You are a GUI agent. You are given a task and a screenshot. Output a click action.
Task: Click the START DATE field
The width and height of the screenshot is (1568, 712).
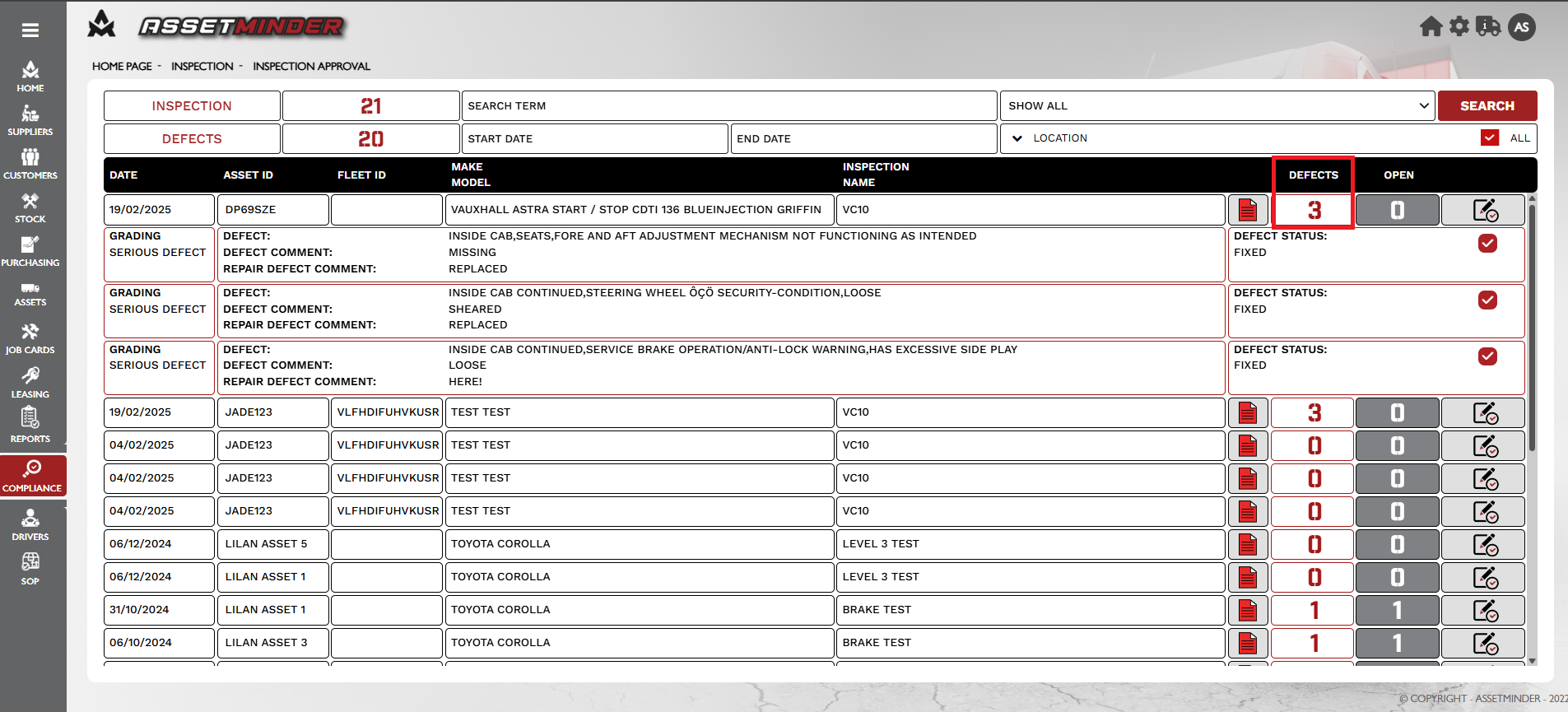pos(595,138)
